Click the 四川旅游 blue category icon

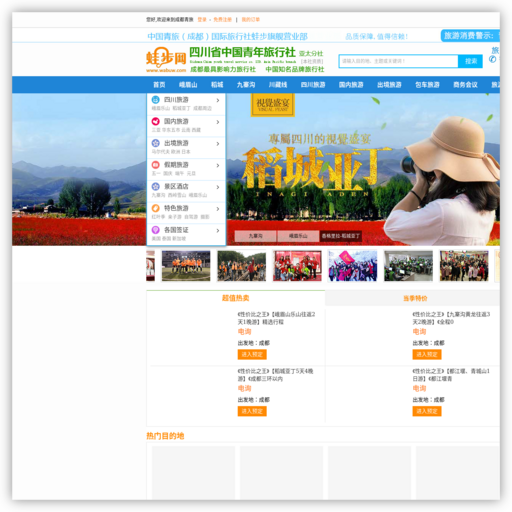coord(155,100)
